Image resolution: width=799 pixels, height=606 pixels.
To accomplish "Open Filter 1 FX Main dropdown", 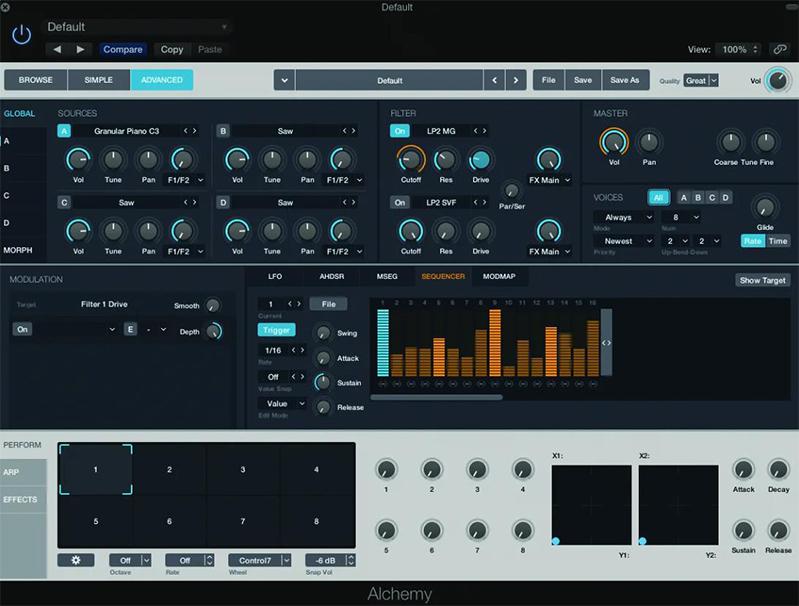I will [549, 180].
